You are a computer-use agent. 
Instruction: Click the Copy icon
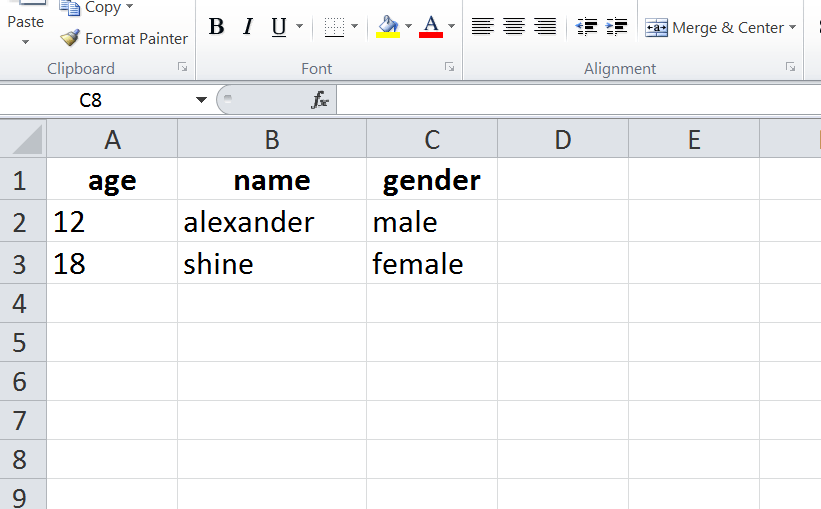point(69,8)
